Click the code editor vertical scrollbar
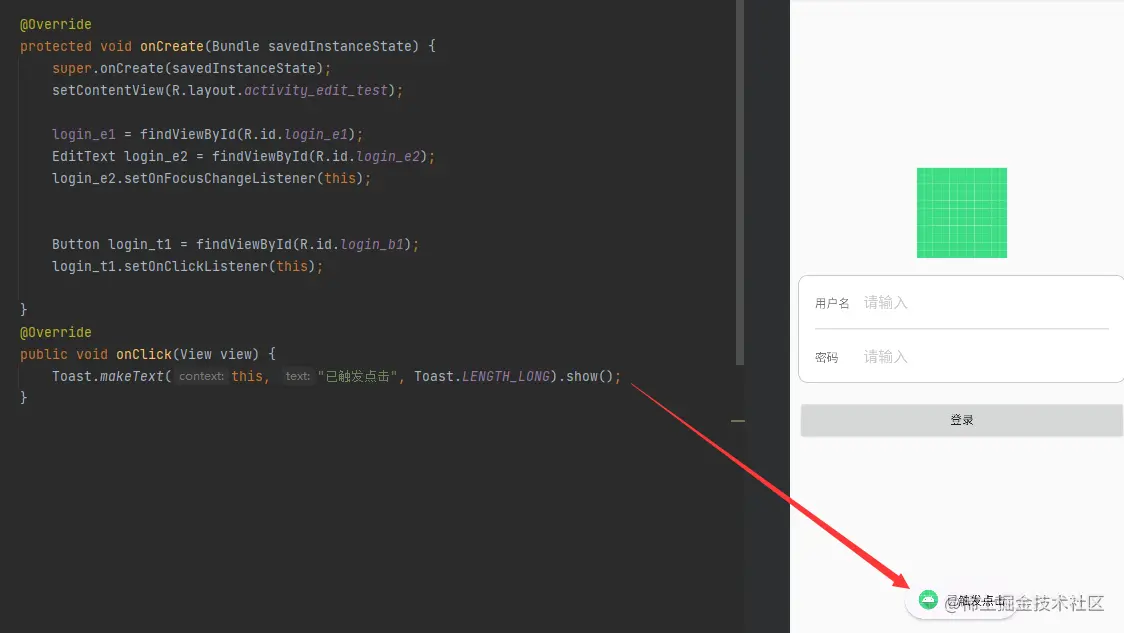The image size is (1124, 633). pos(739,182)
